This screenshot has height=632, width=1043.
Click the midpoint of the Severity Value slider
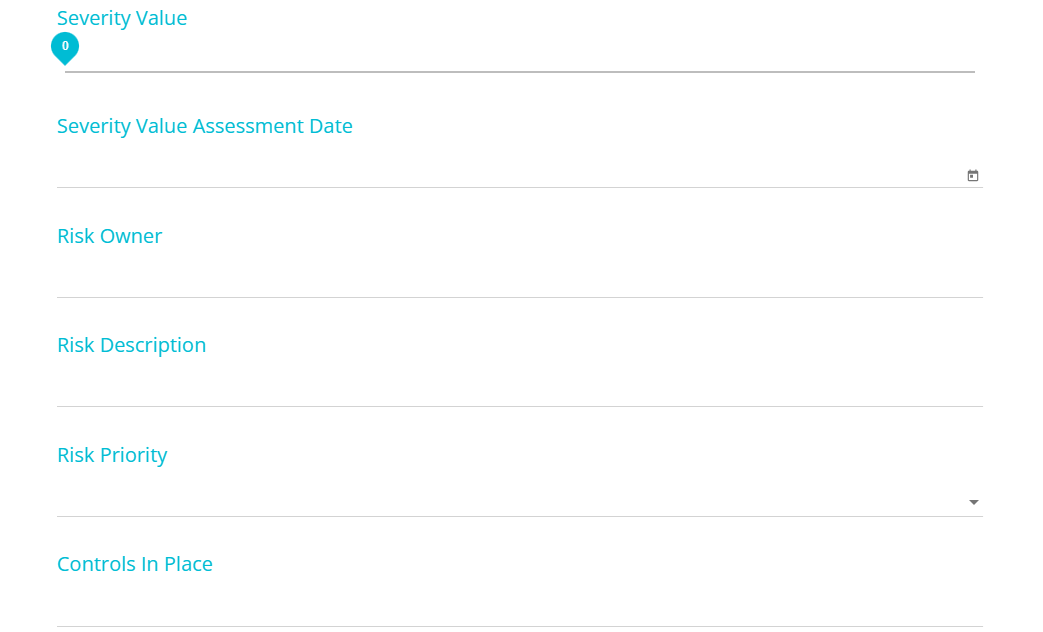[520, 71]
